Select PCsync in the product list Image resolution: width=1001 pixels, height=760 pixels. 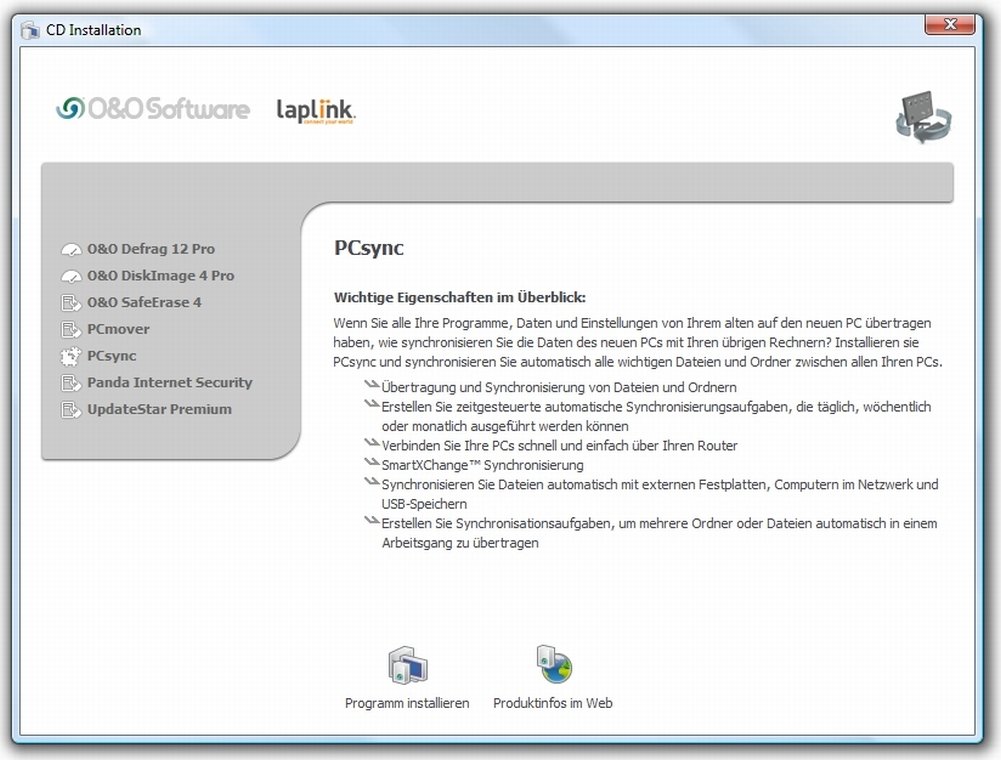click(x=112, y=356)
